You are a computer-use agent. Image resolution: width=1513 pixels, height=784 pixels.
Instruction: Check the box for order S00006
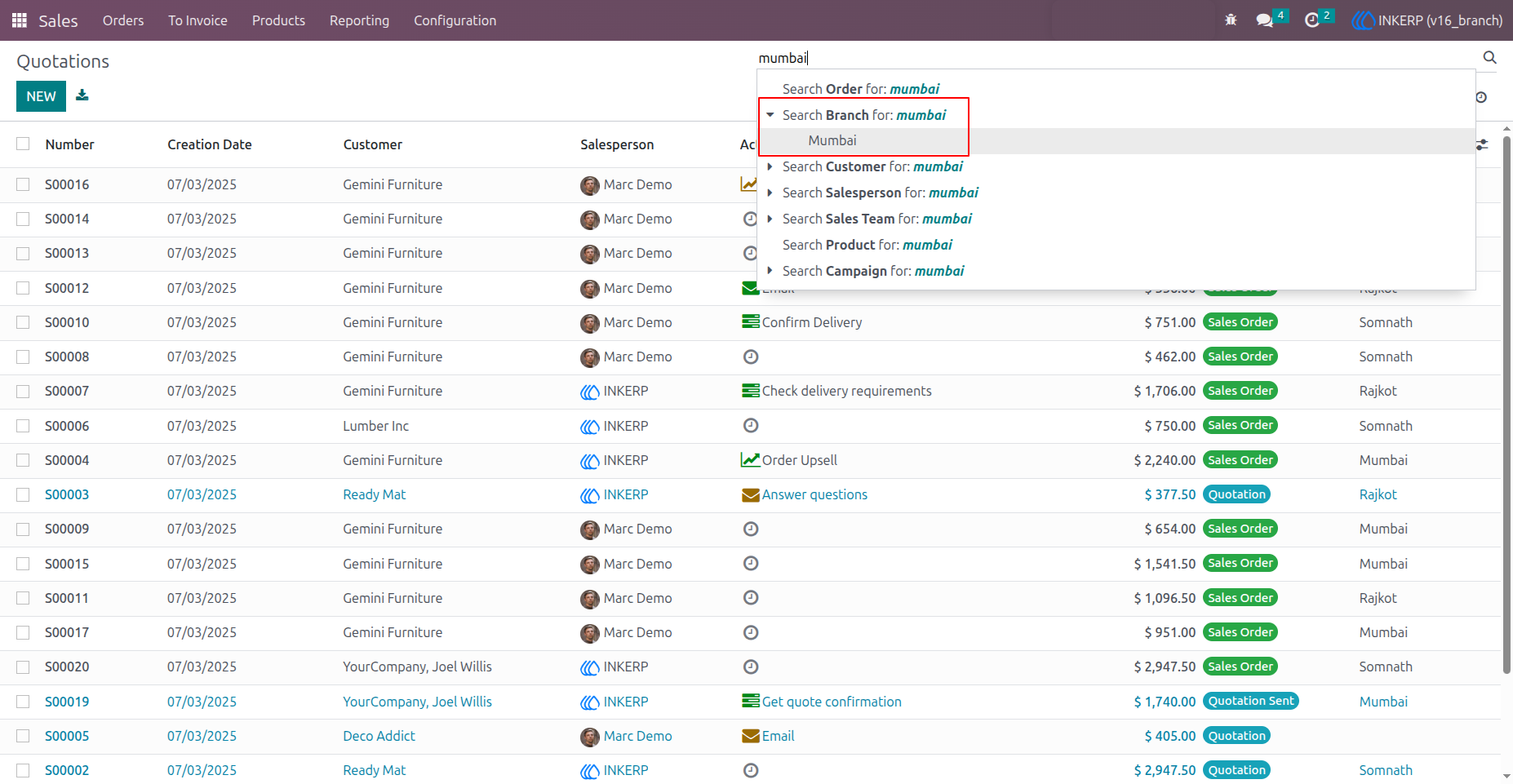click(x=23, y=426)
